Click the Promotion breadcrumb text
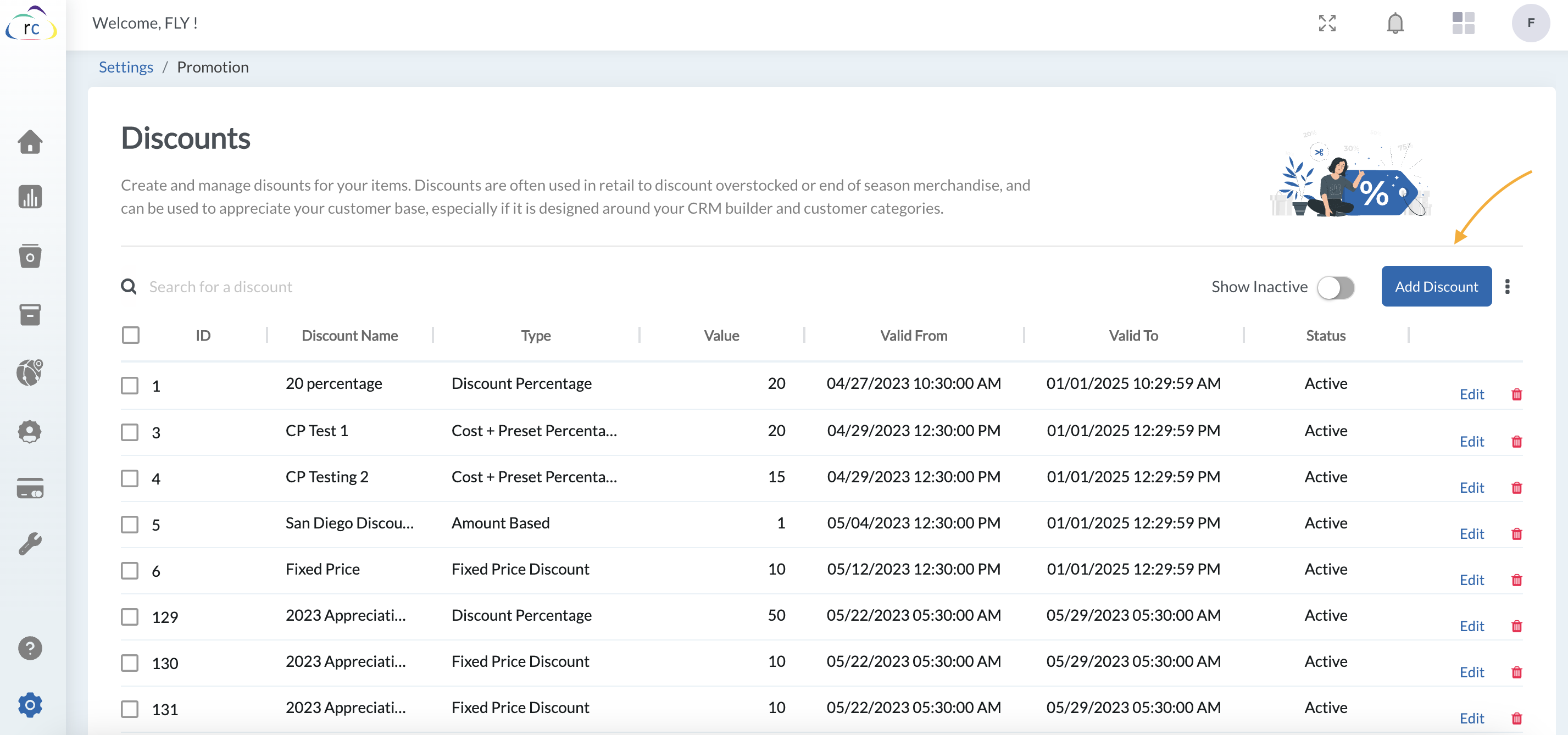This screenshot has width=1568, height=735. pos(213,67)
